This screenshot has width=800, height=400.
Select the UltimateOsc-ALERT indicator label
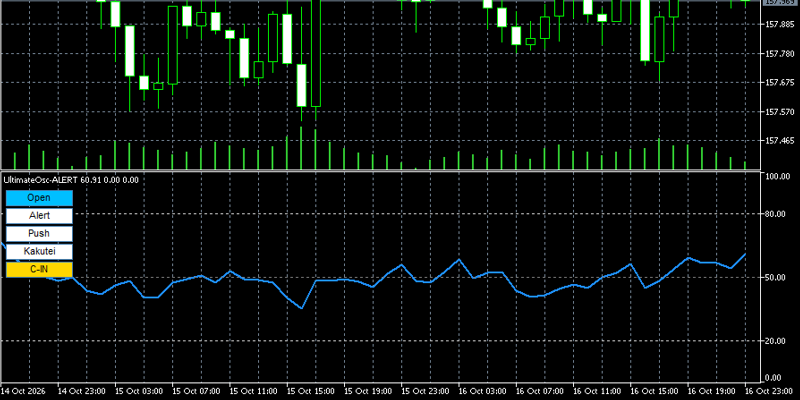coord(71,180)
